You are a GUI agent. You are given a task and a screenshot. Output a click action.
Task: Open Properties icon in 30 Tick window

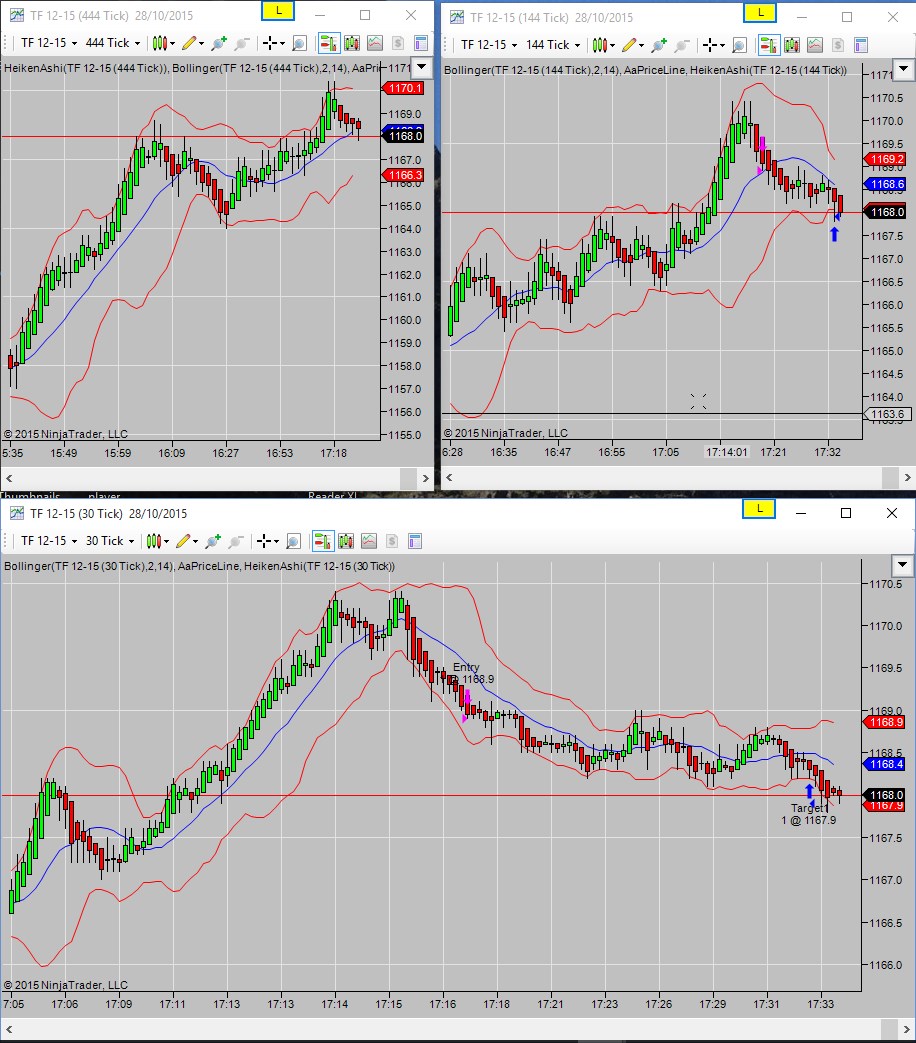click(414, 541)
